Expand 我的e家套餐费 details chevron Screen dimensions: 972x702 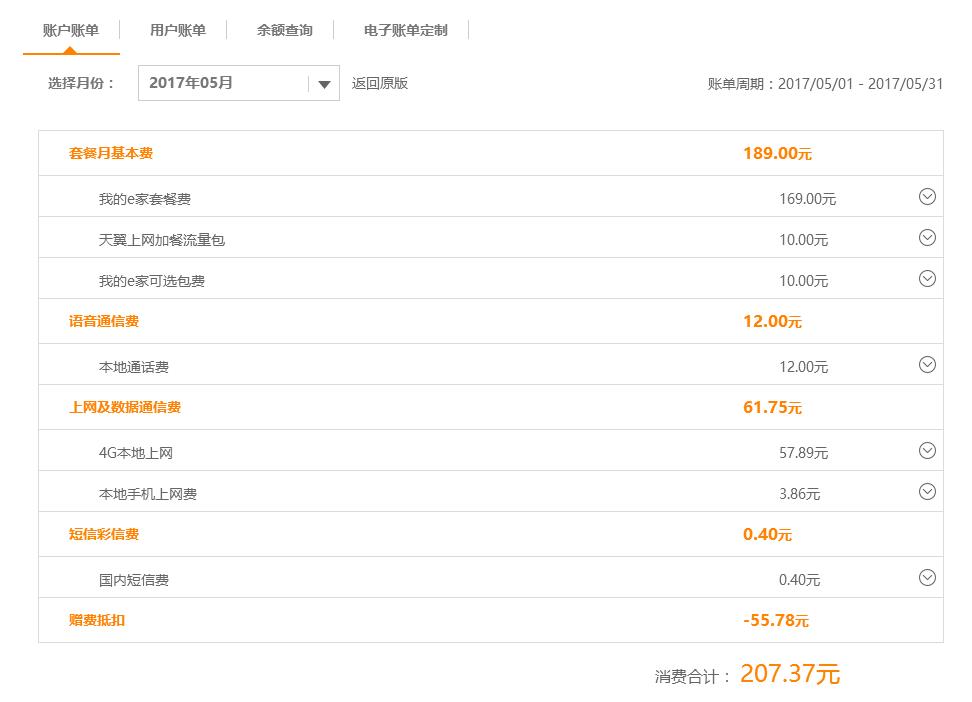click(927, 197)
